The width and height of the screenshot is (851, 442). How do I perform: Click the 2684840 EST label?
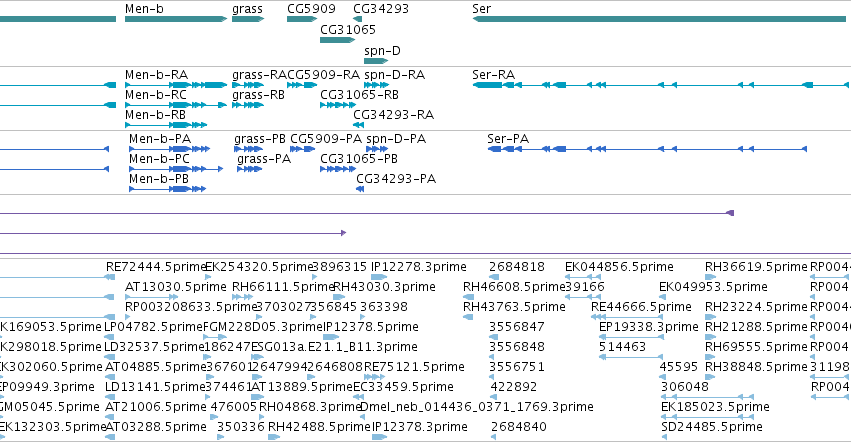click(519, 427)
